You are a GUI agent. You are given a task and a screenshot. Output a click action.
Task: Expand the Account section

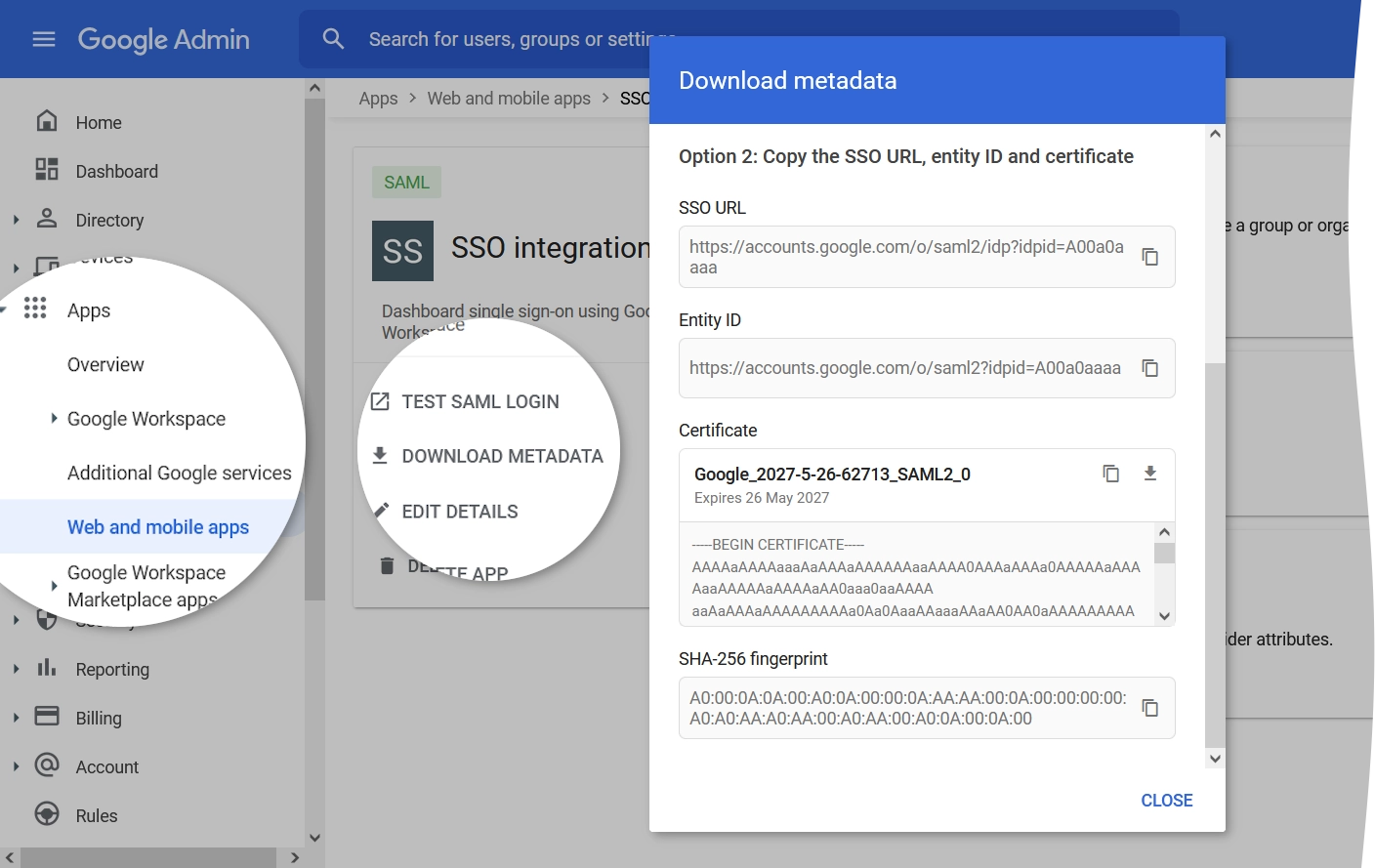(16, 766)
